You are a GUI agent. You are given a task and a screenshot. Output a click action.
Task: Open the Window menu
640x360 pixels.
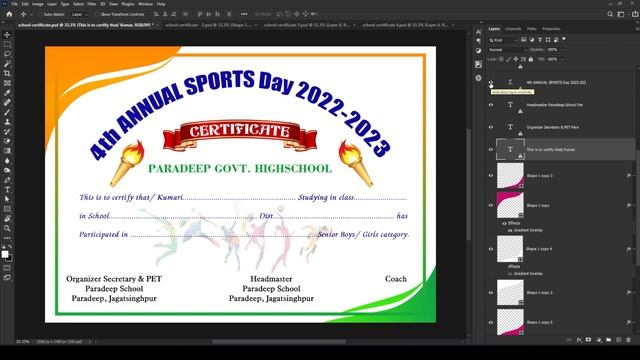pyautogui.click(x=145, y=4)
